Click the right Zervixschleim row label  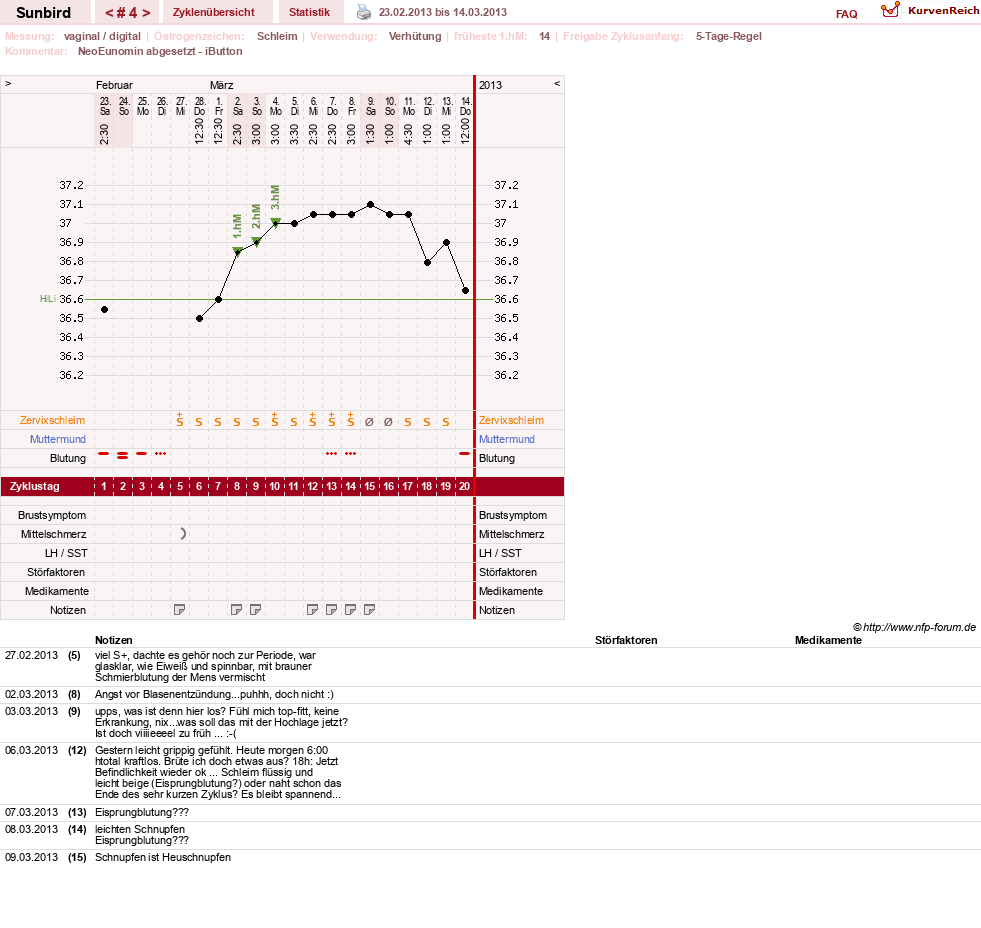pyautogui.click(x=511, y=421)
